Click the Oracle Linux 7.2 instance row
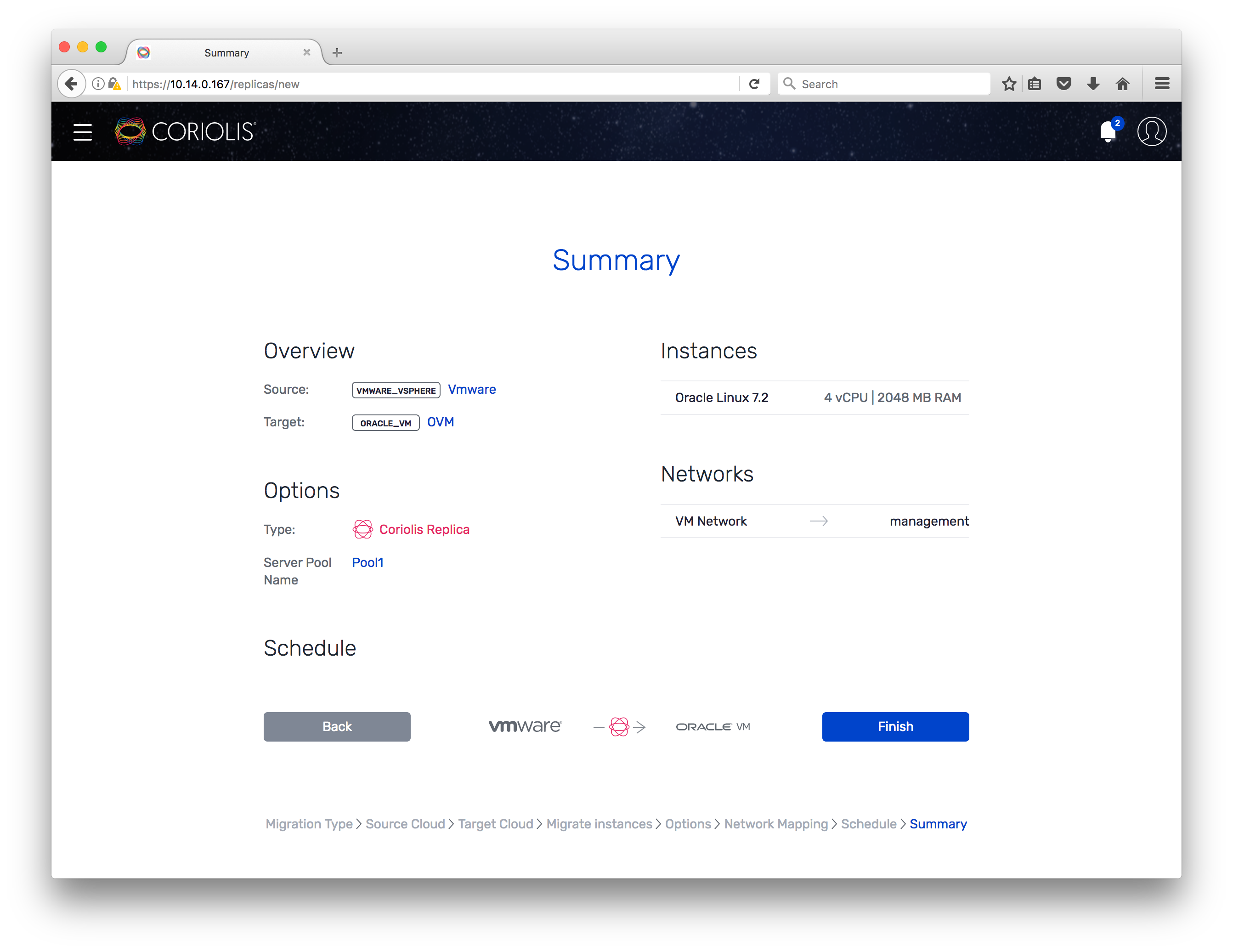Viewport: 1233px width, 952px height. (814, 397)
